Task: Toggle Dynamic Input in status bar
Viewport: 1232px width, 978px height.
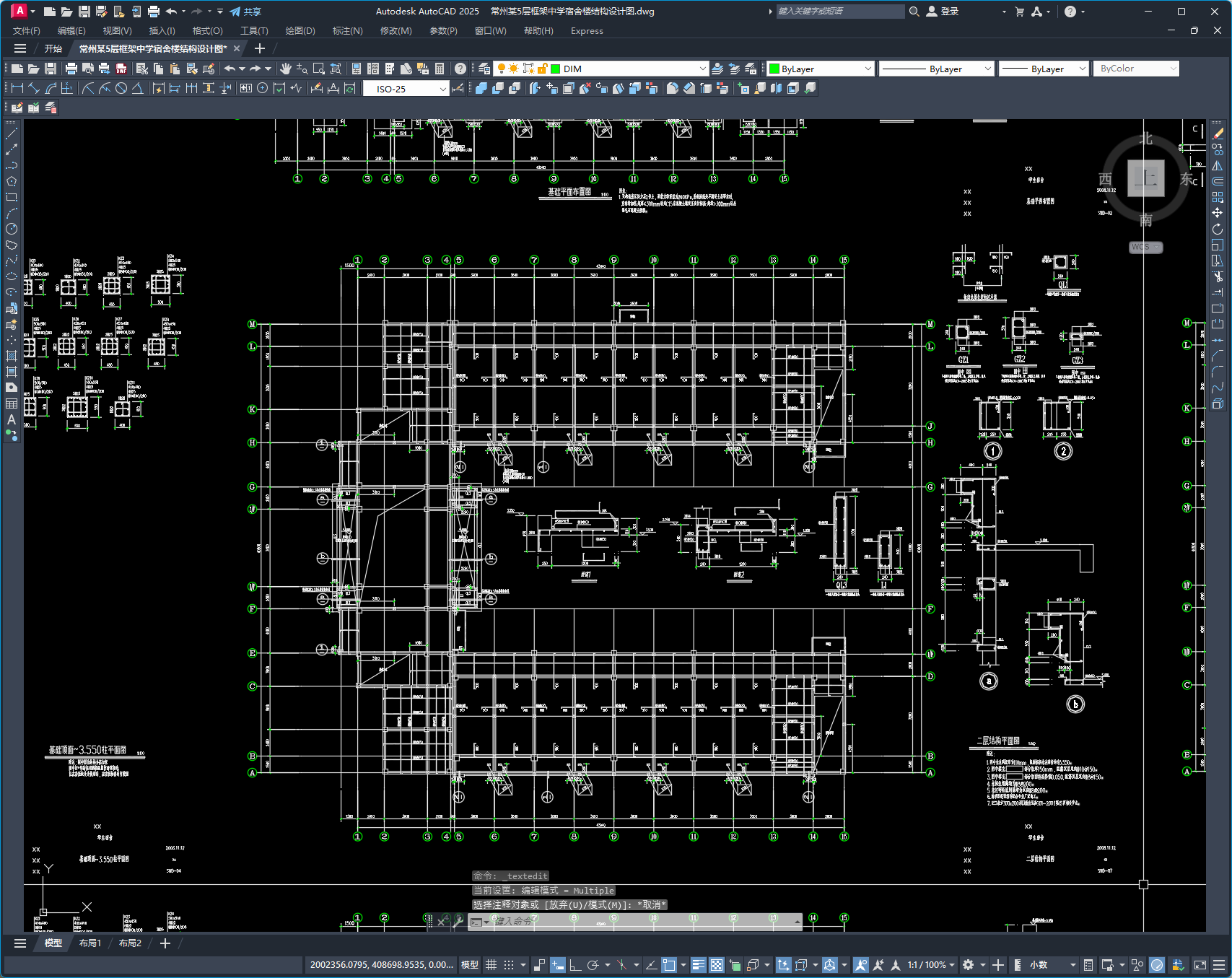Action: click(557, 965)
